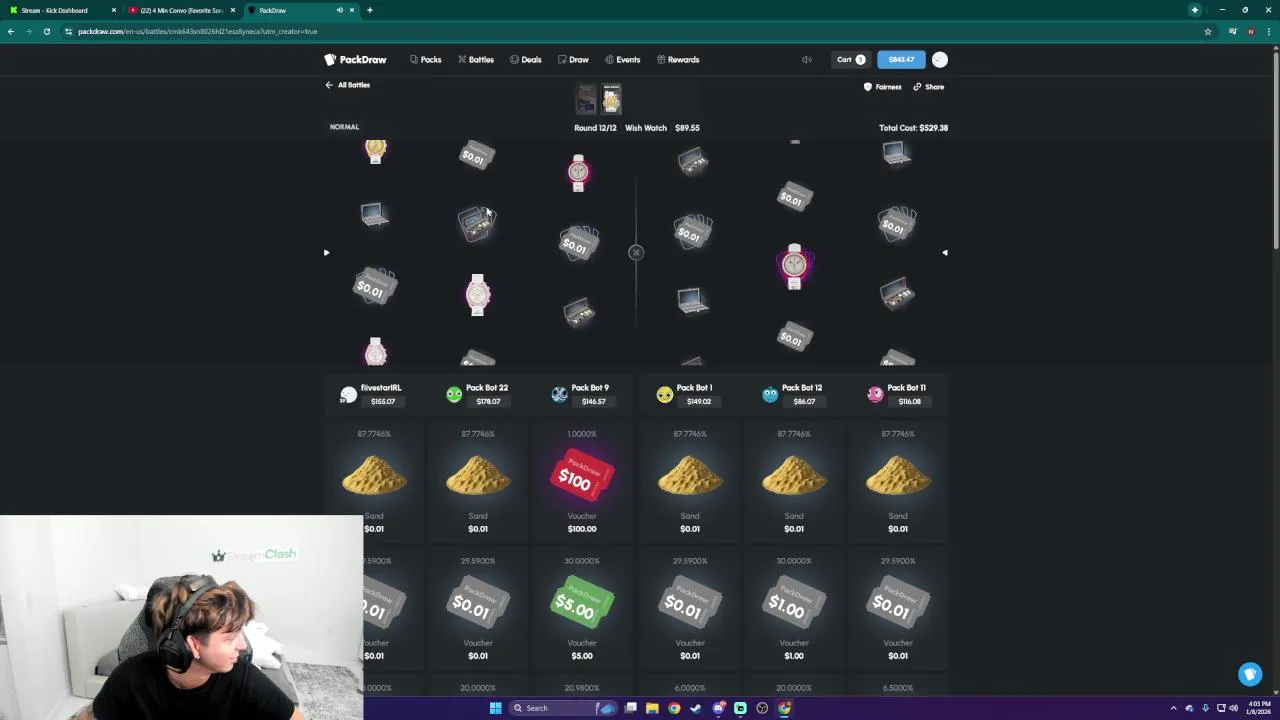Open the Events menu item

coord(622,60)
